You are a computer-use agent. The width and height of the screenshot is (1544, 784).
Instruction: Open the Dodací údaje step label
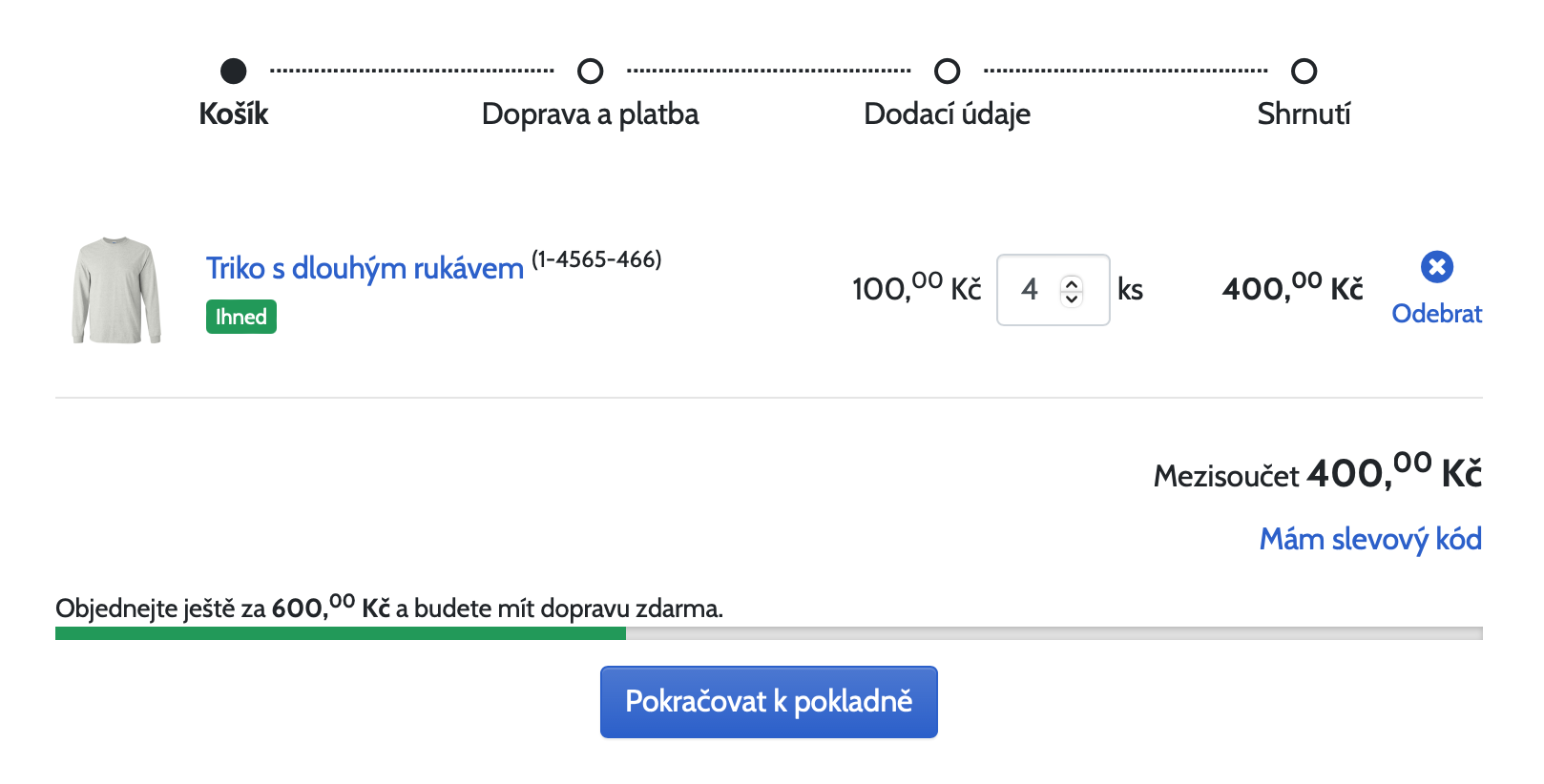pos(948,114)
